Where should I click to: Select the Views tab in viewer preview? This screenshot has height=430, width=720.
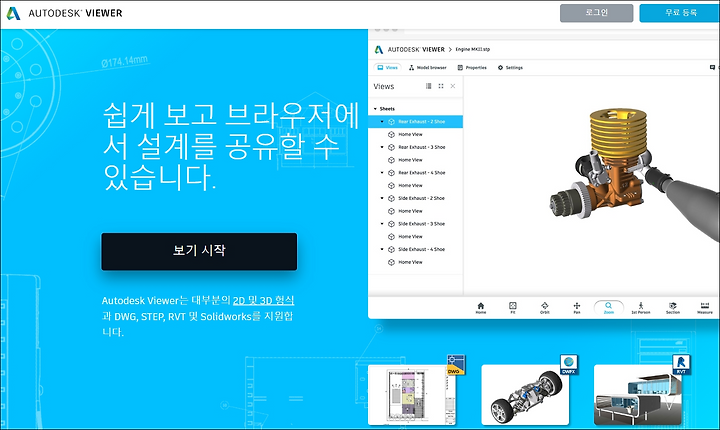coord(388,68)
